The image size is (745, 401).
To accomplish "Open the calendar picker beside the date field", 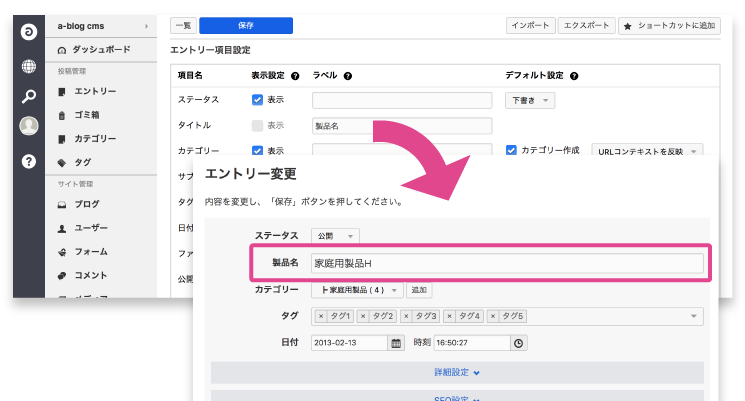I will [x=396, y=342].
